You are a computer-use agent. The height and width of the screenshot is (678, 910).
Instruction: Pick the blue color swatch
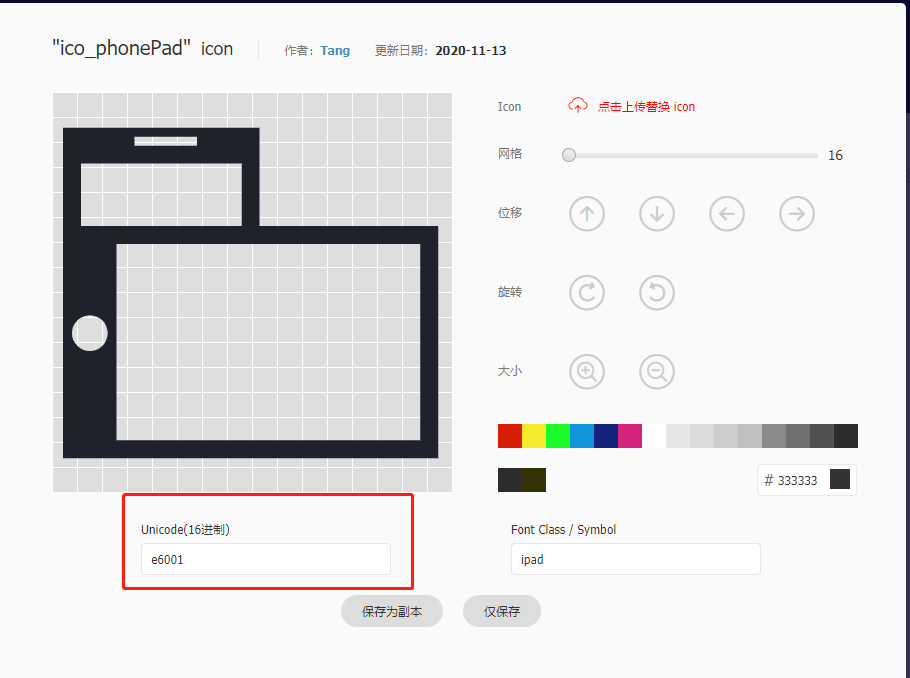pos(583,435)
